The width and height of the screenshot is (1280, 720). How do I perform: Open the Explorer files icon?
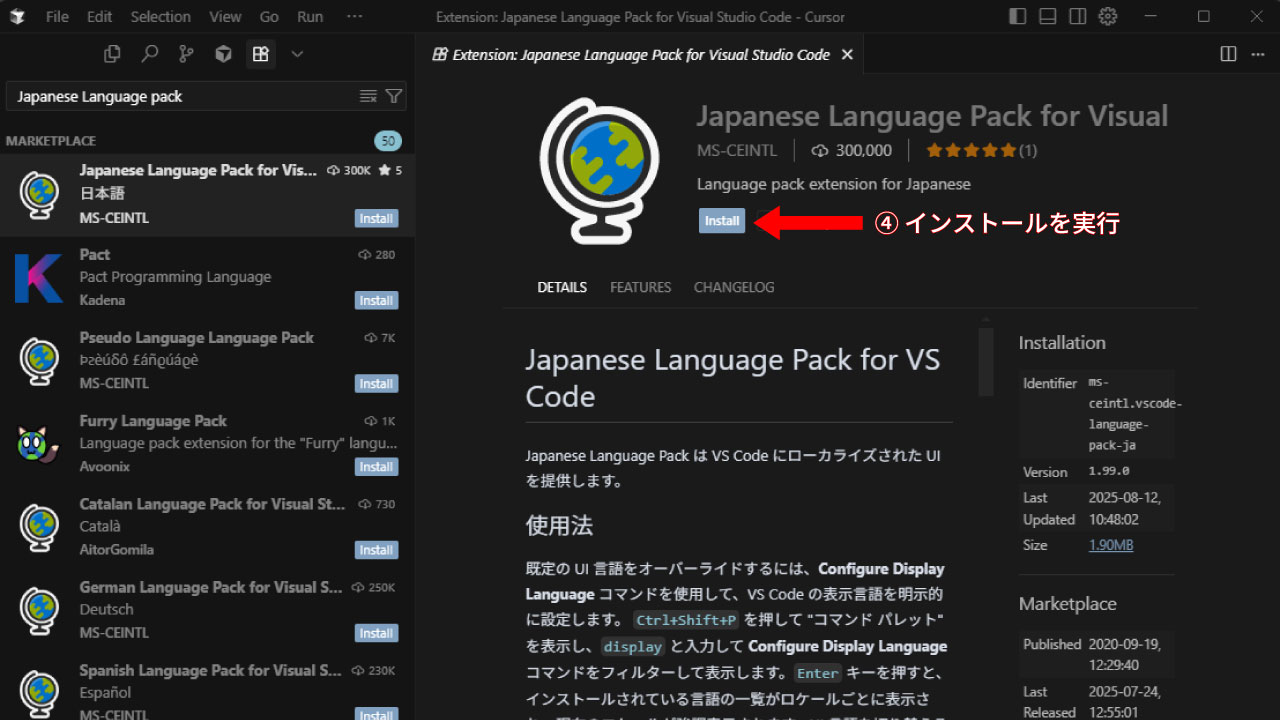tap(113, 54)
